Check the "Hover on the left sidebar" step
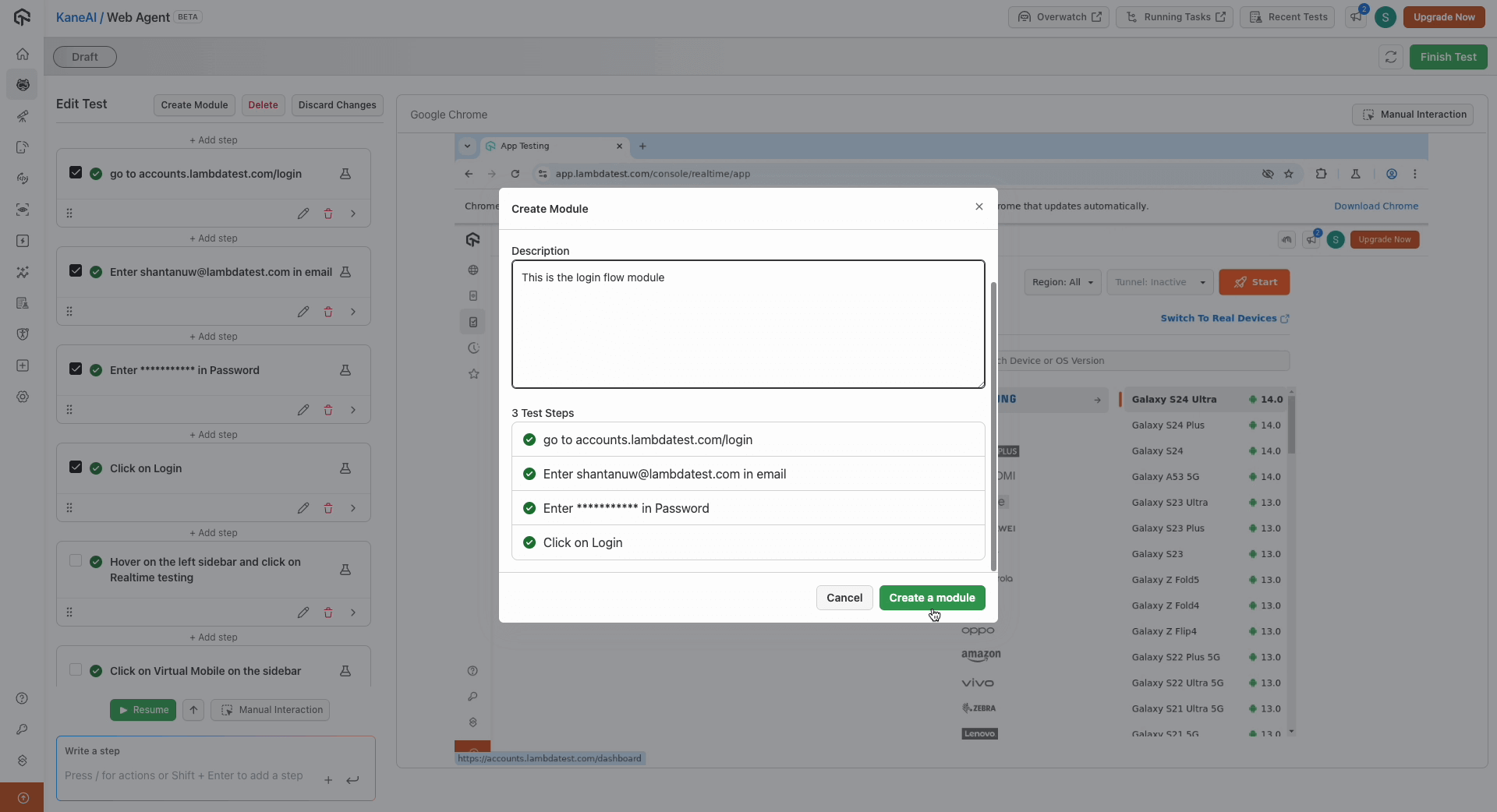Viewport: 1497px width, 812px height. point(75,560)
